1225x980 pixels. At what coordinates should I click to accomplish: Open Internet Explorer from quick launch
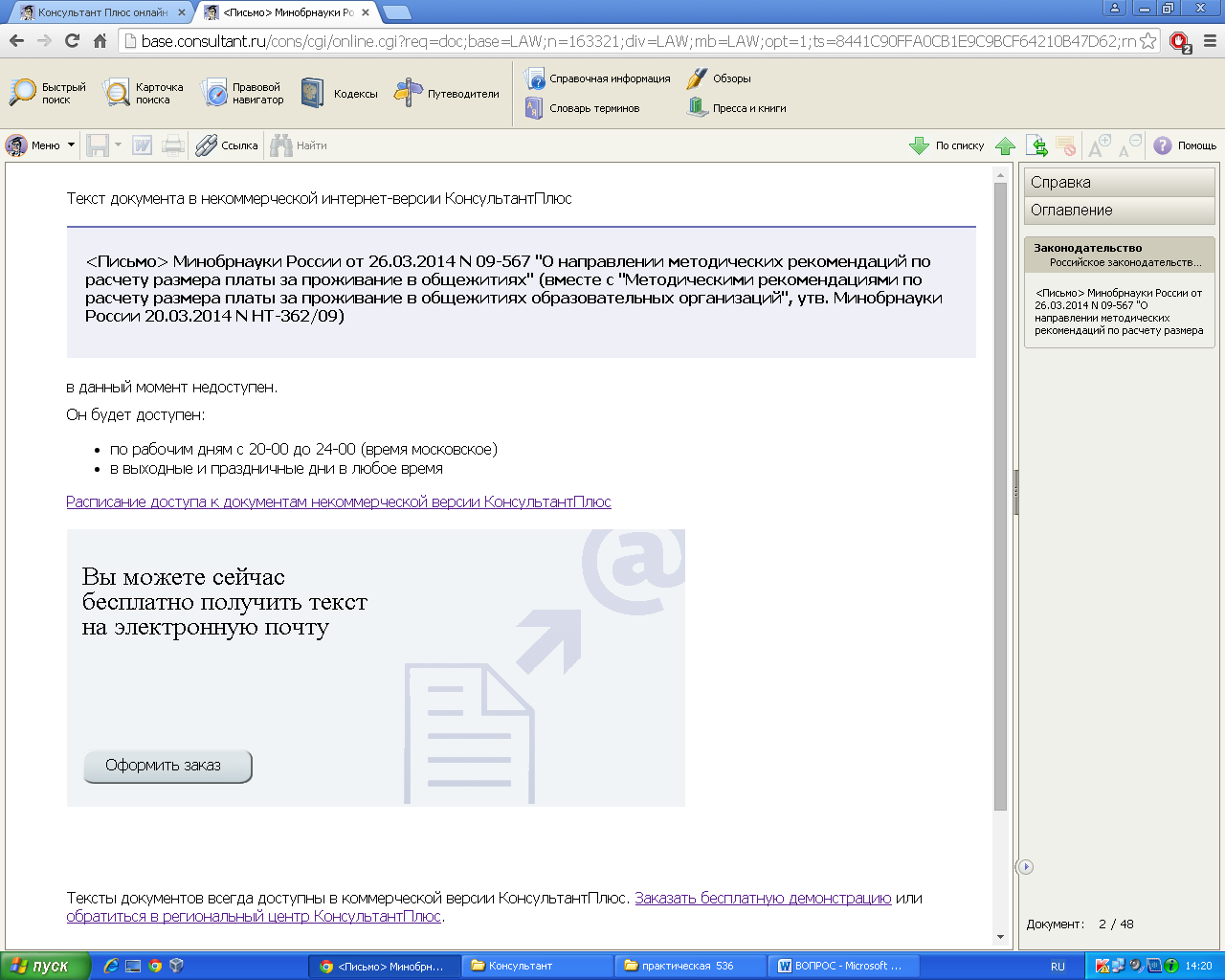110,966
